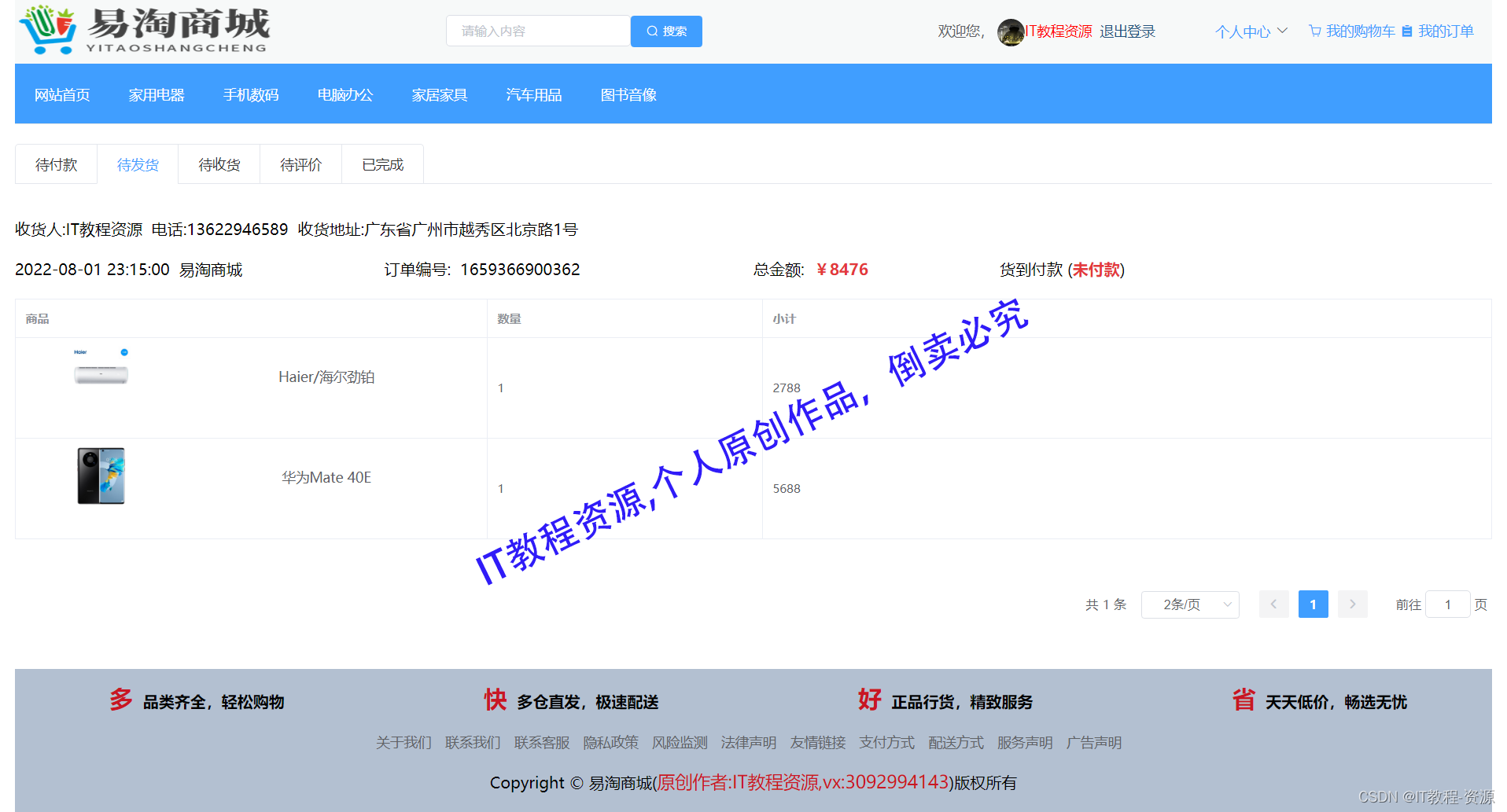The width and height of the screenshot is (1507, 812).
Task: Open the 家居家具 category
Action: [440, 95]
